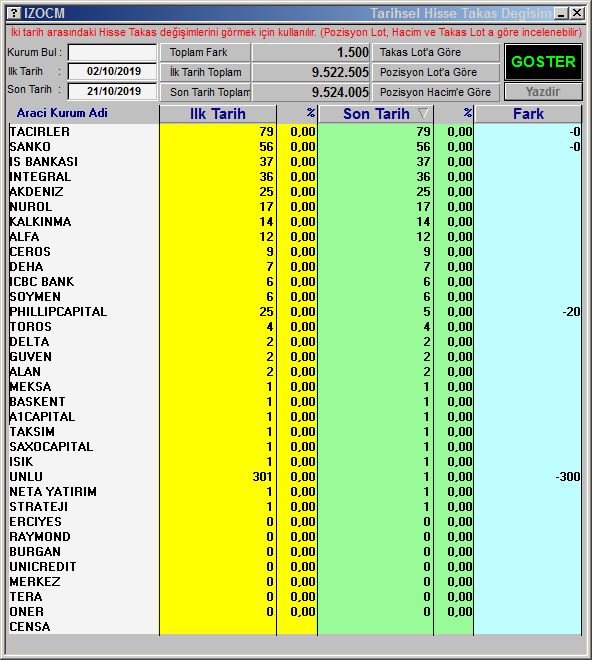Sort by Fark column header
Screen dimensions: 592x660
(528, 114)
